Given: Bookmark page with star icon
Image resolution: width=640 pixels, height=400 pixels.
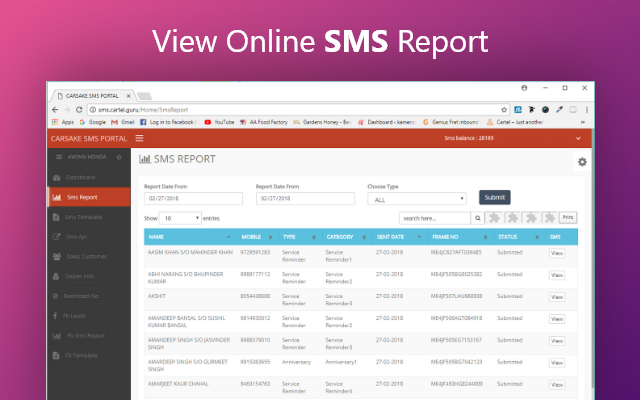Looking at the screenshot, I should click(x=504, y=110).
